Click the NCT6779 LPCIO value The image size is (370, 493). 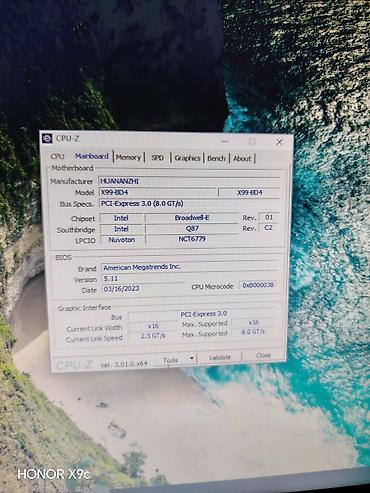192,239
